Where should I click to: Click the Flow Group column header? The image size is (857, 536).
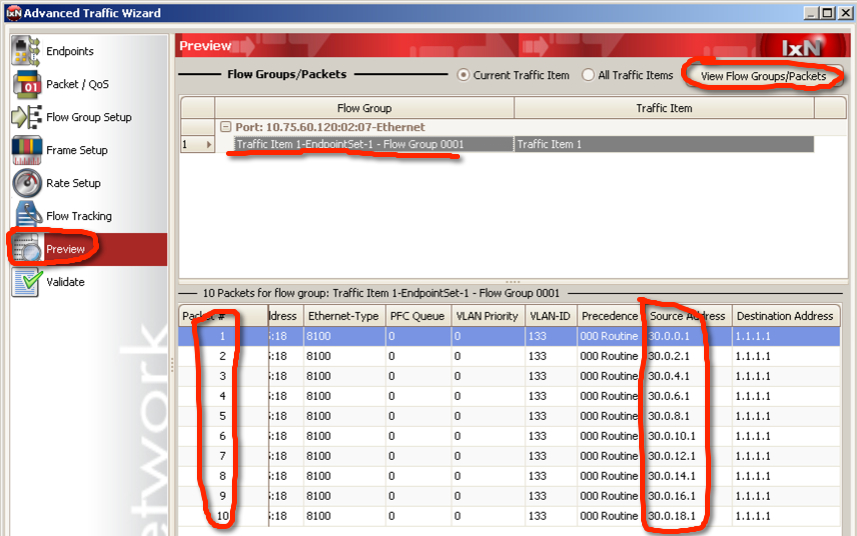(x=364, y=108)
